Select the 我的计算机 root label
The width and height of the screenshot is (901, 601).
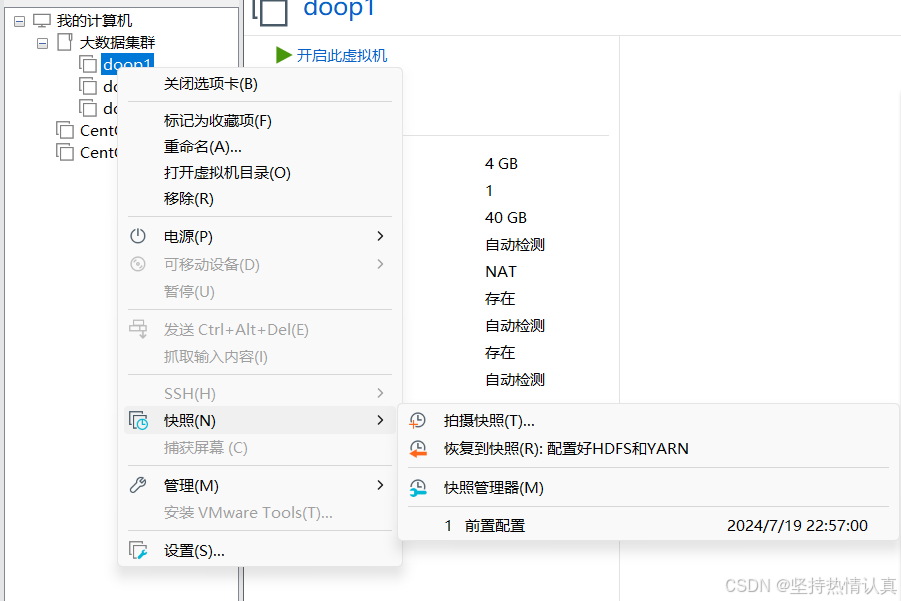coord(94,21)
